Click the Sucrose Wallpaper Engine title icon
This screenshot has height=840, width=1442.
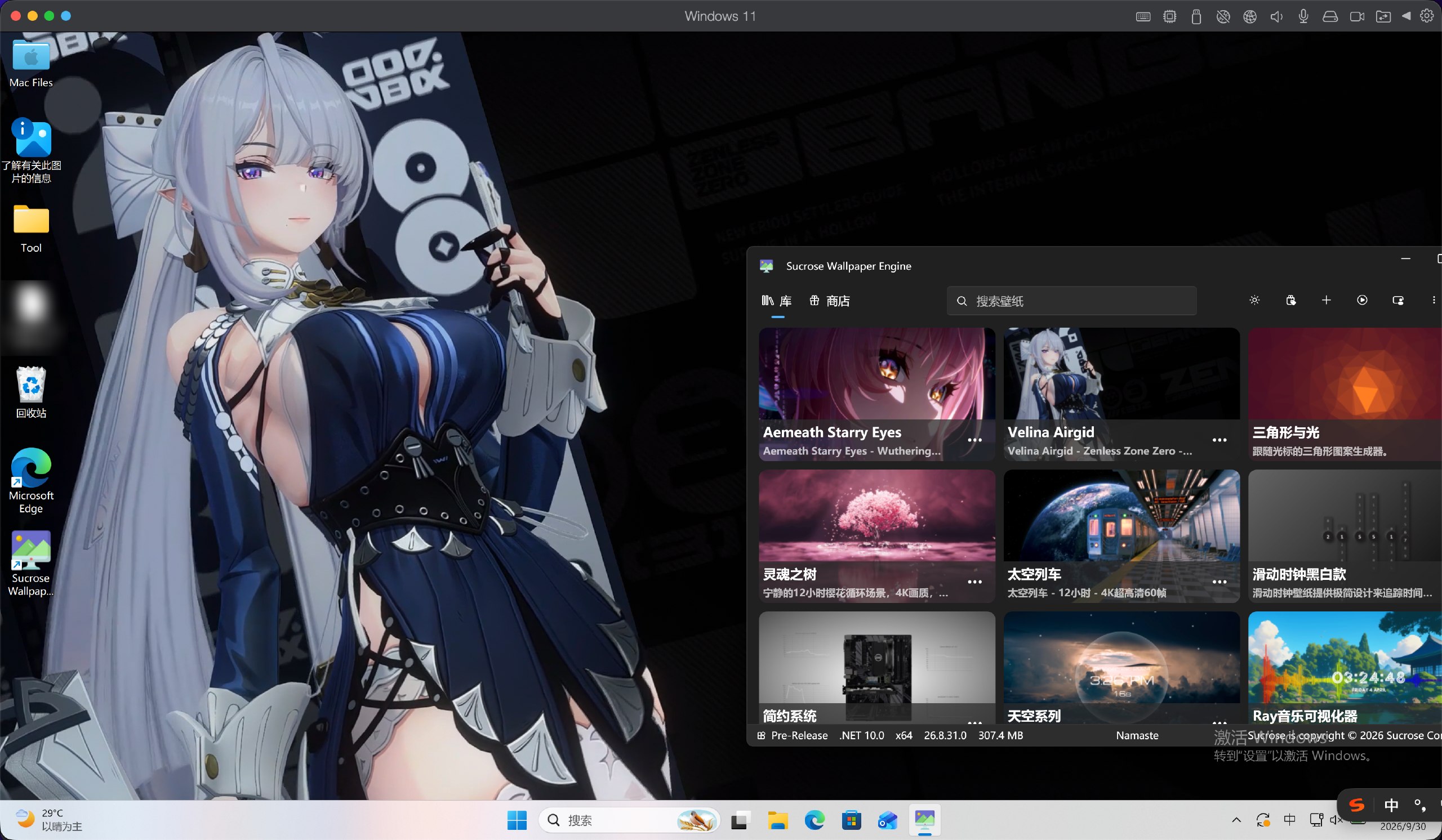[x=766, y=266]
